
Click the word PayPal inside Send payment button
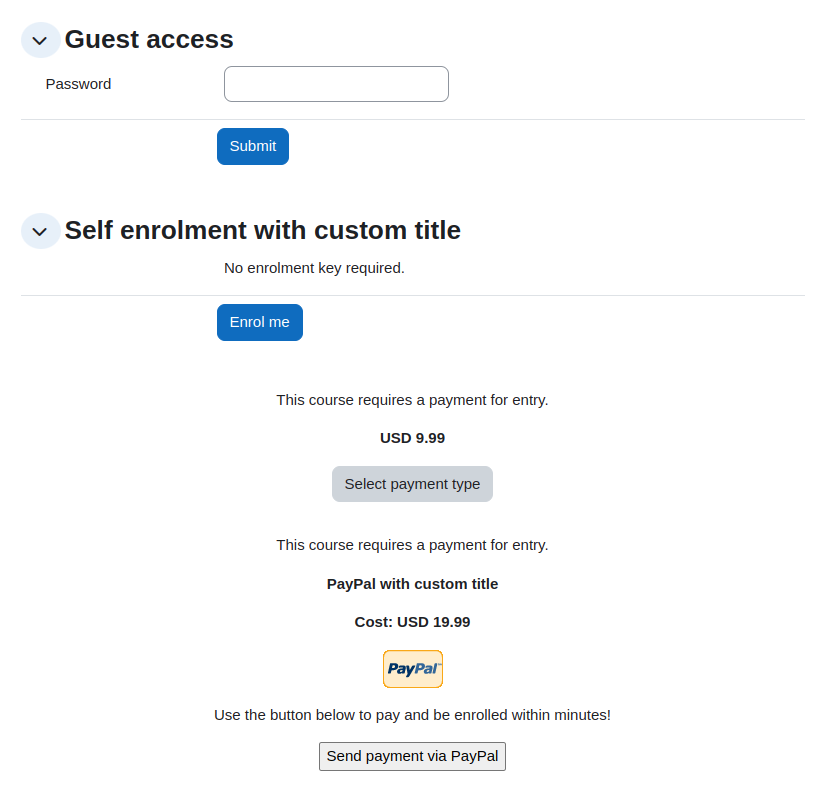(x=474, y=756)
